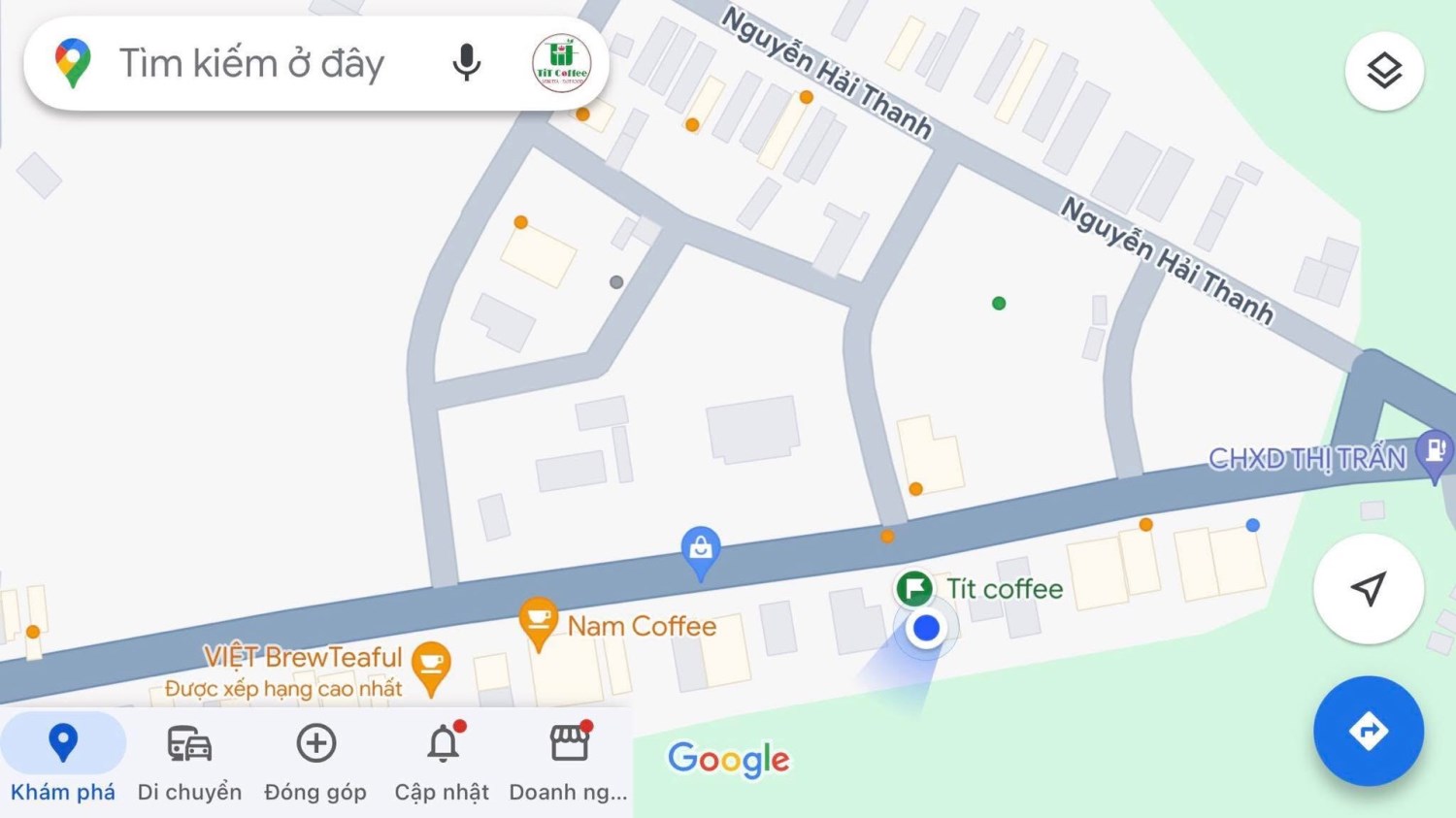Tap the blue current location dot

click(x=926, y=629)
